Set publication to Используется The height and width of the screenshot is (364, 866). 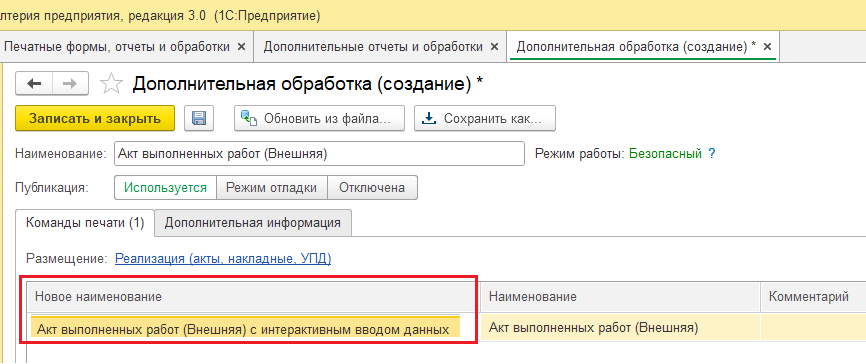click(165, 187)
